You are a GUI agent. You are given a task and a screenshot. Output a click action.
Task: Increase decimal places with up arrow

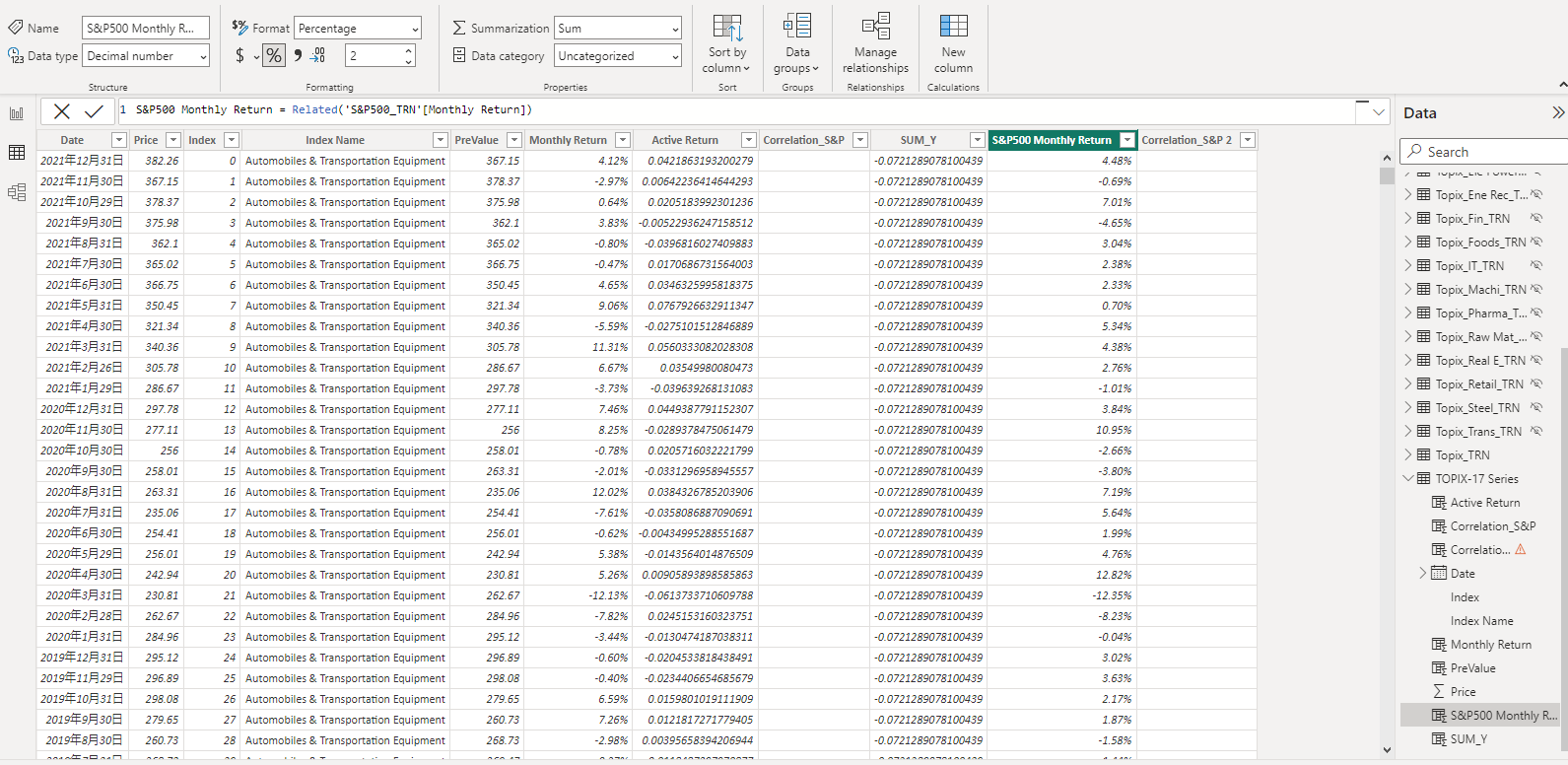(x=409, y=50)
